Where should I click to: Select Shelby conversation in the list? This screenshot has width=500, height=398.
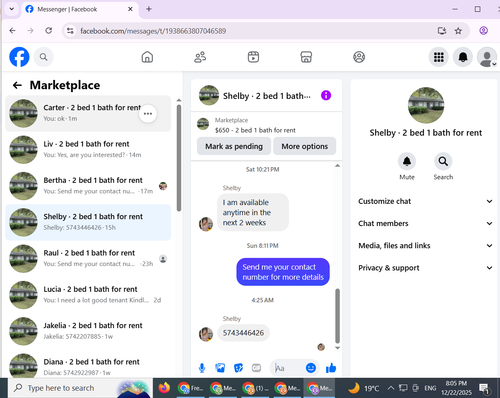(88, 222)
